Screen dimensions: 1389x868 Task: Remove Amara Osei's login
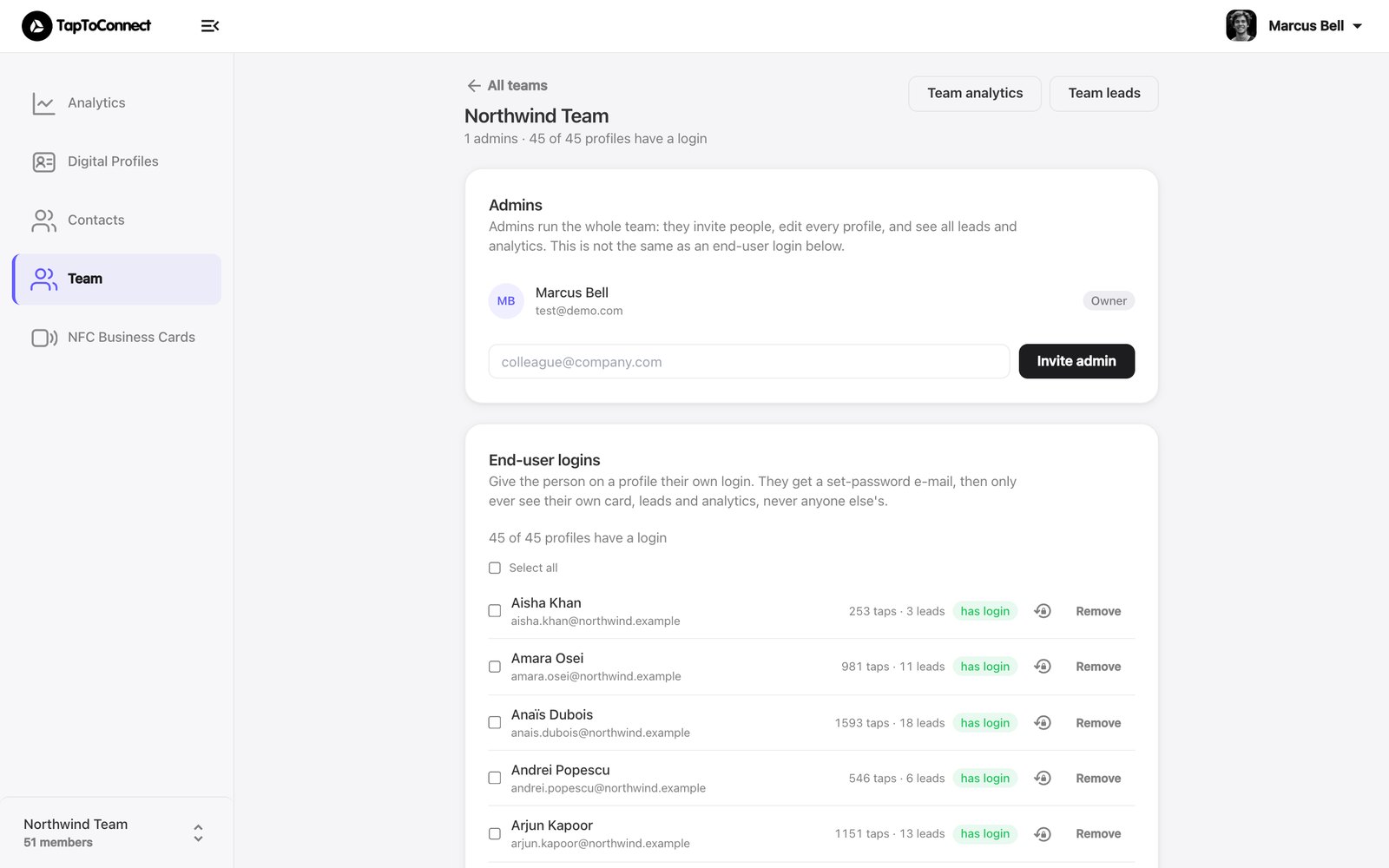pos(1098,667)
